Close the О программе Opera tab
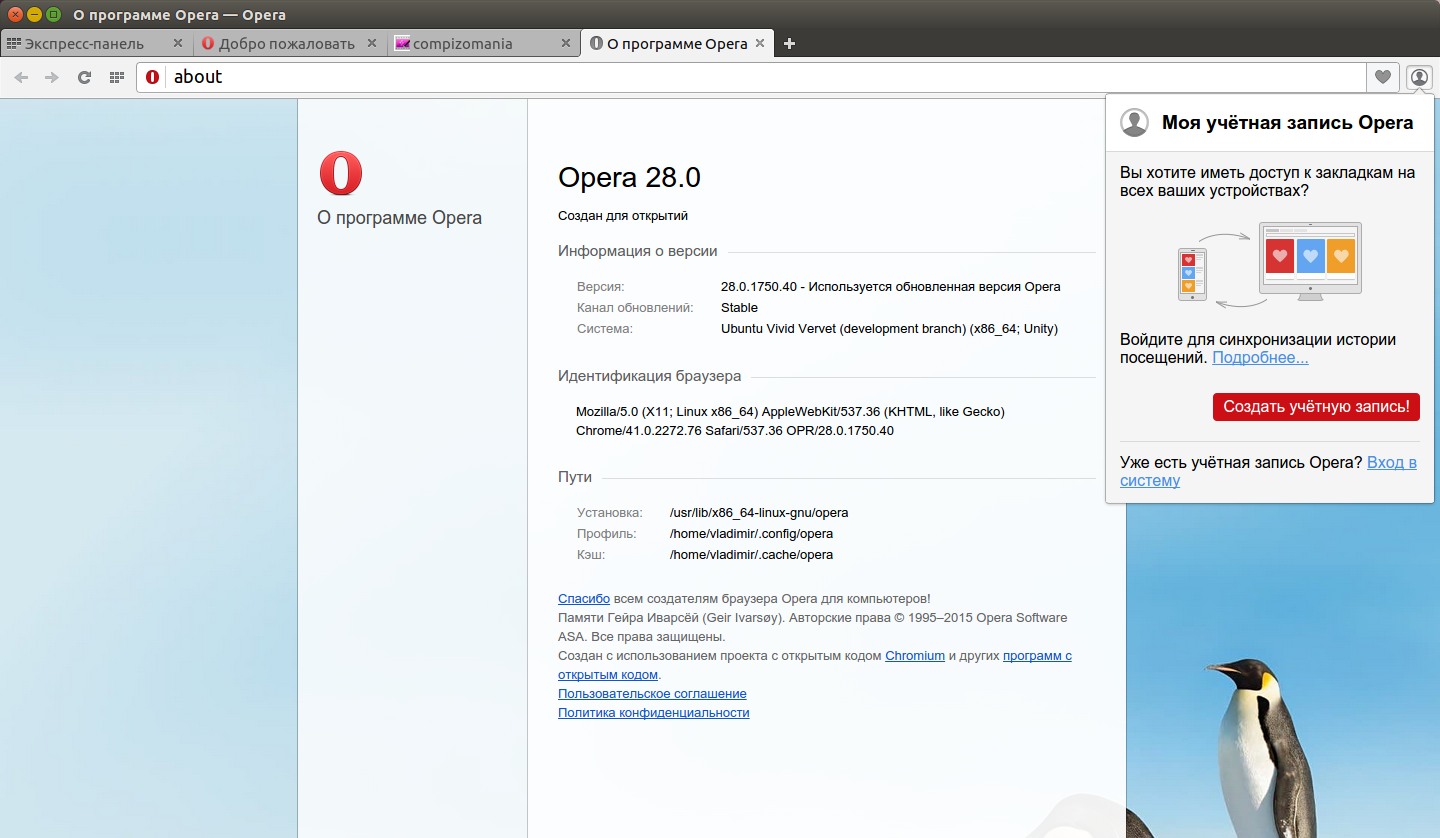 tap(760, 43)
